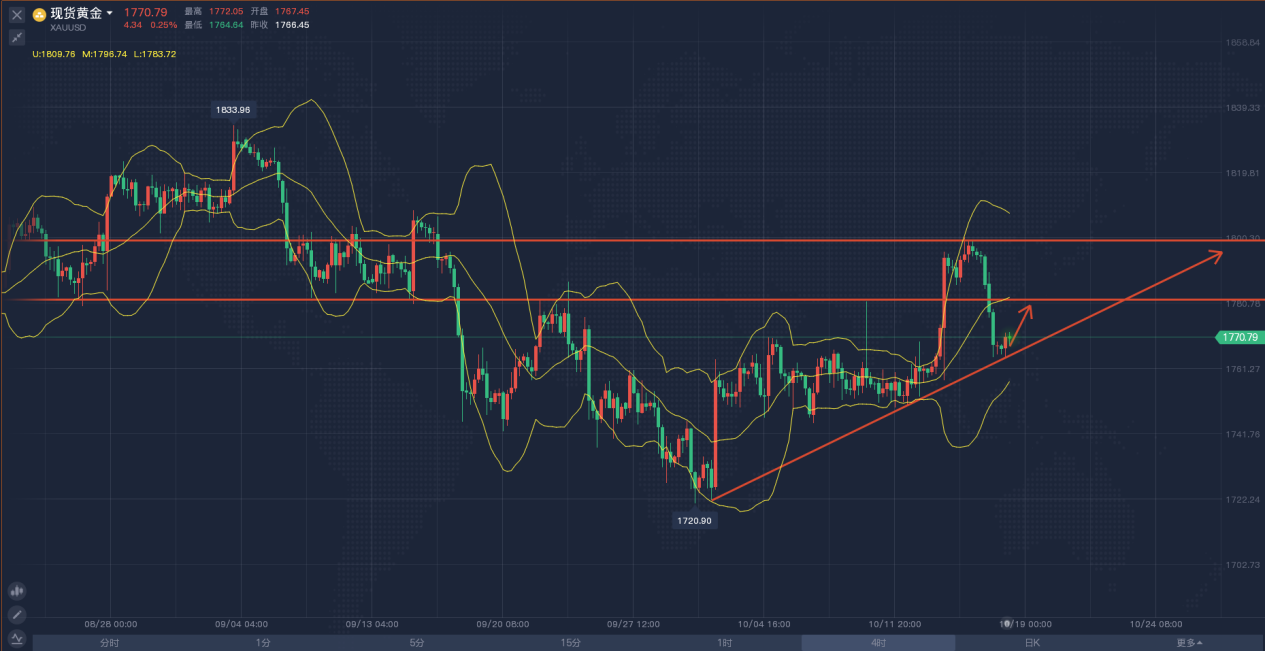This screenshot has width=1265, height=651.
Task: Click the Bollinger middle value M:1796.74
Action: pos(105,54)
